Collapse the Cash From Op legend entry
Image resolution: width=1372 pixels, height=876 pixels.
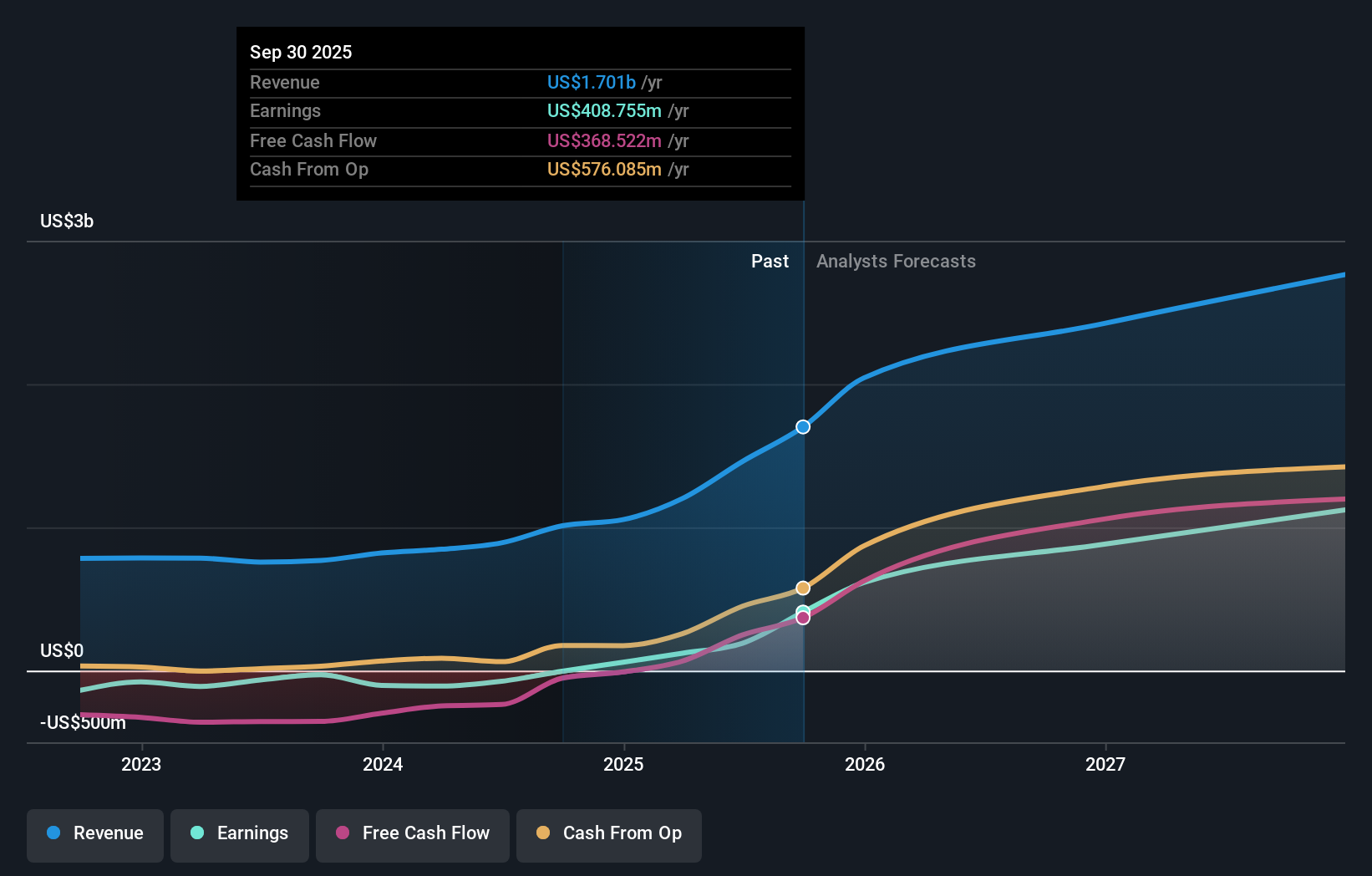(x=608, y=833)
